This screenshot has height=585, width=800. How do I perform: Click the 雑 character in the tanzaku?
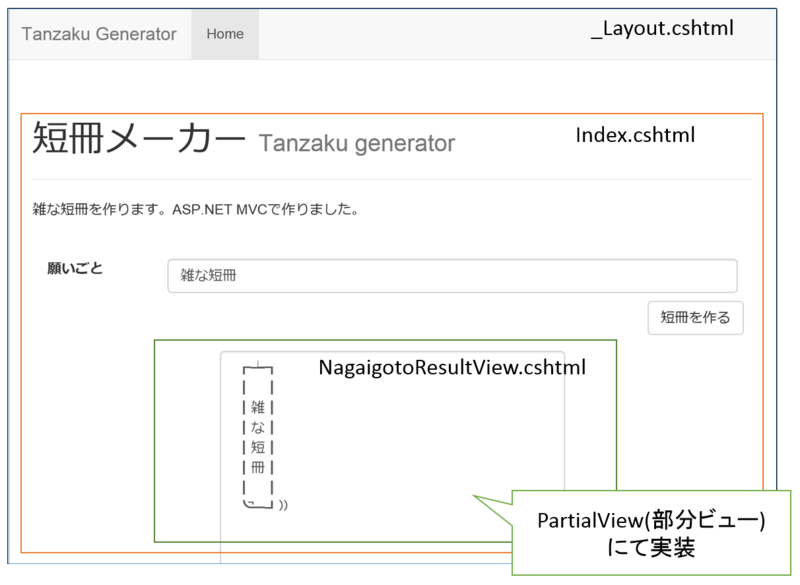pyautogui.click(x=257, y=407)
